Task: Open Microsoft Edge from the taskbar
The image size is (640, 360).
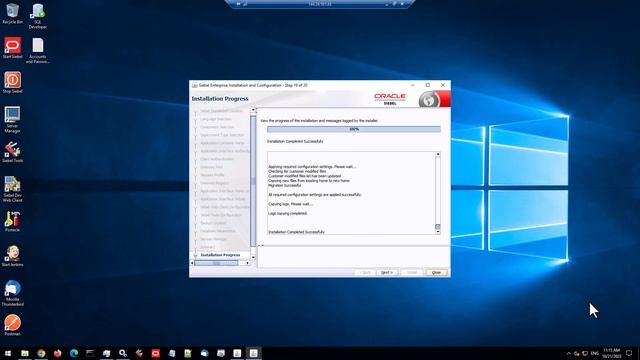Action: coord(74,353)
